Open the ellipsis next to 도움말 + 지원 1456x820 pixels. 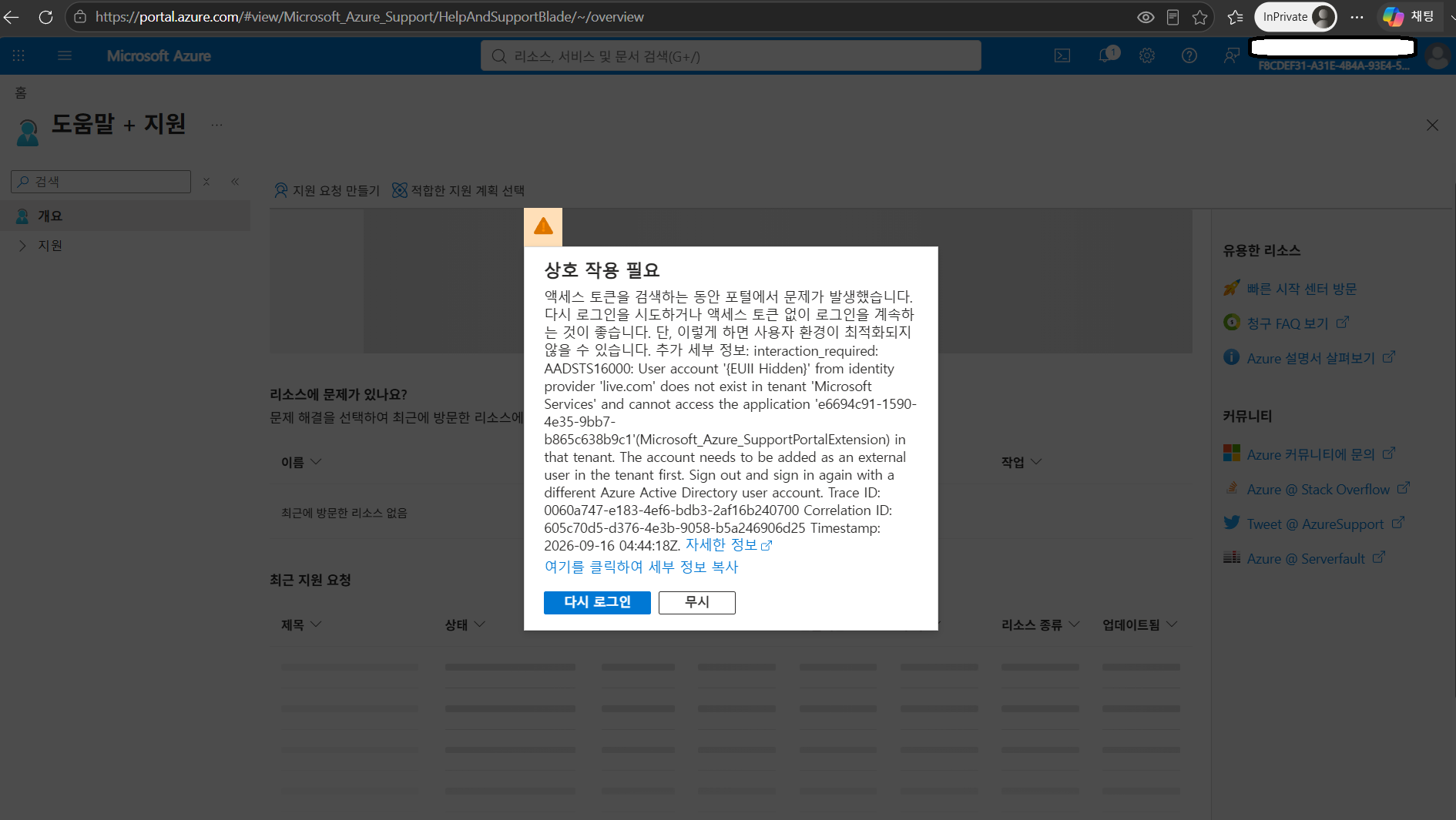pyautogui.click(x=217, y=125)
